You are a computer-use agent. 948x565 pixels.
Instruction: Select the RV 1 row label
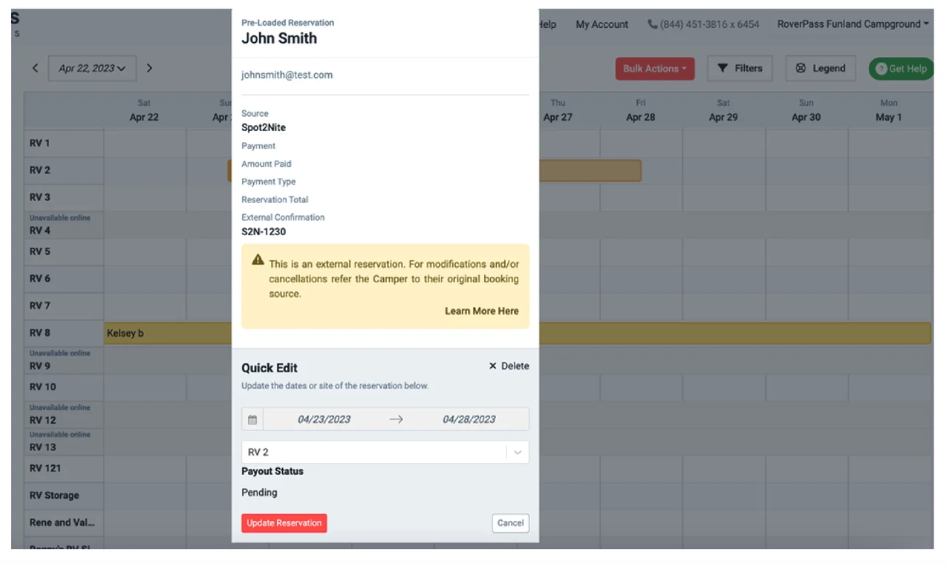[x=40, y=143]
